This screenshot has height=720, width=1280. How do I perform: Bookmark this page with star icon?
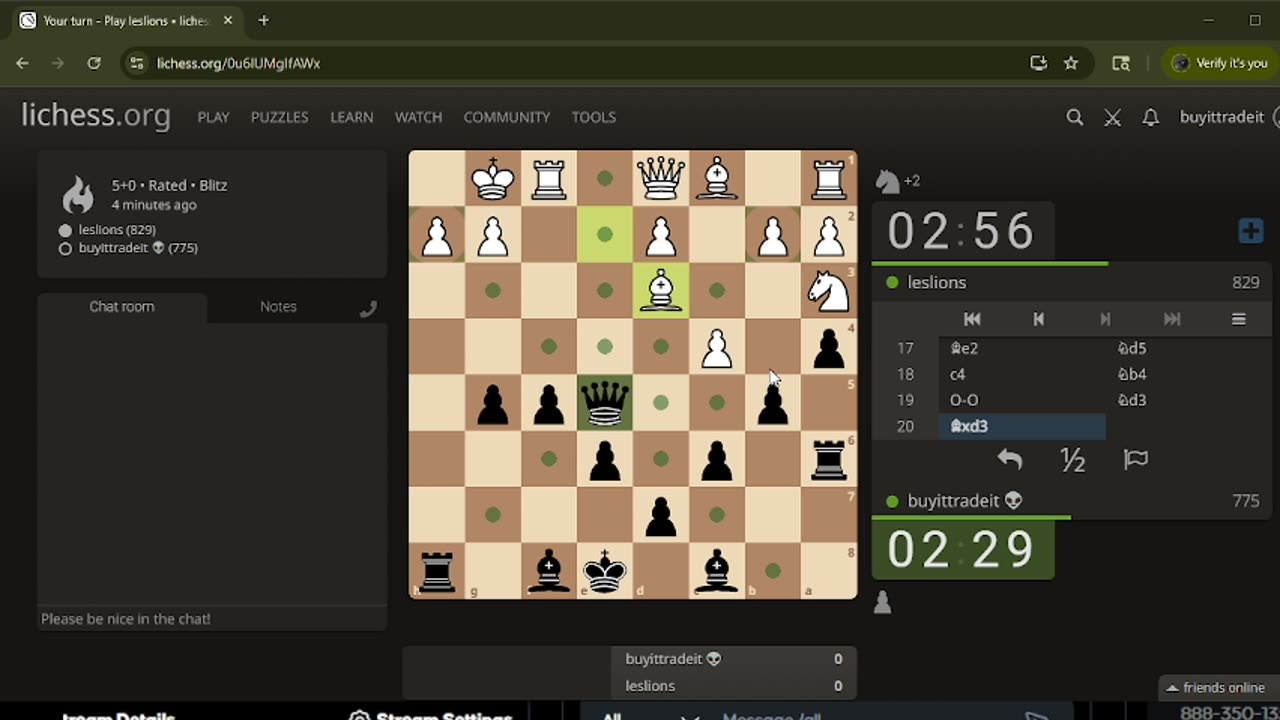click(x=1071, y=63)
